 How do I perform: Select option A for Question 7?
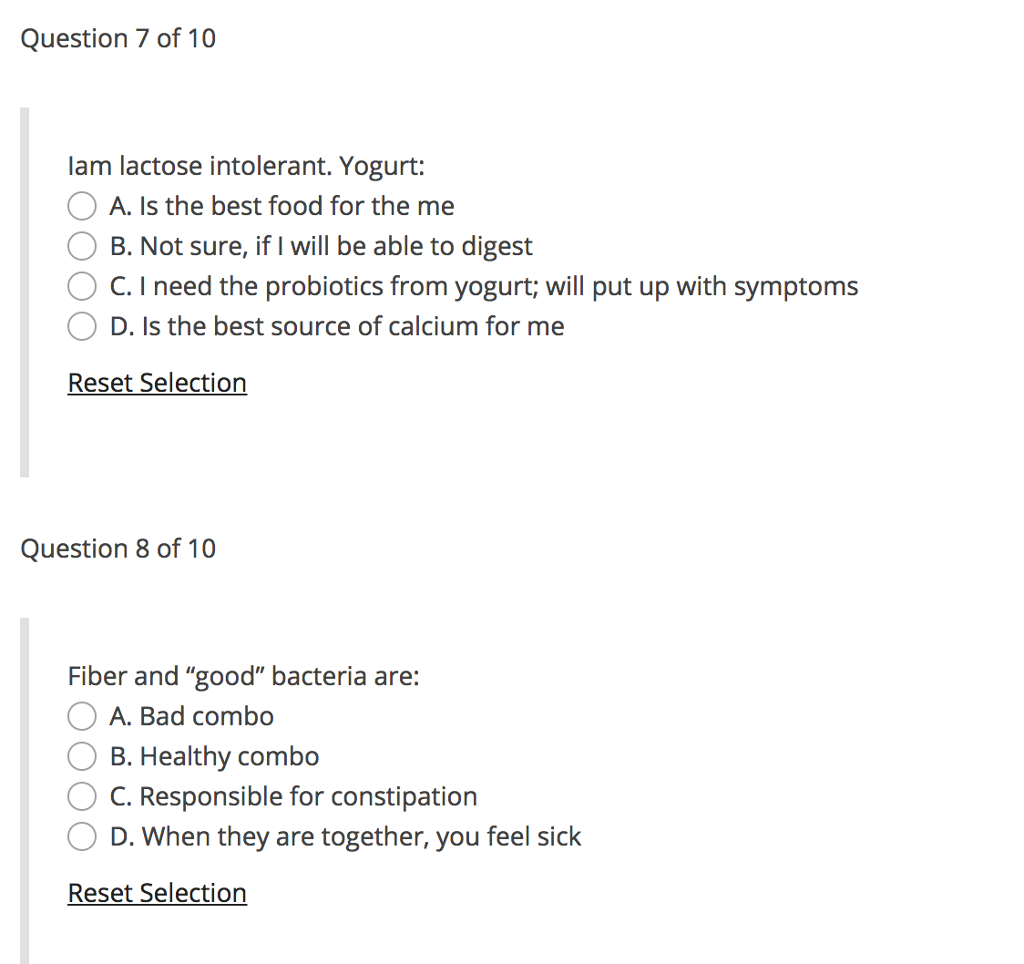82,206
